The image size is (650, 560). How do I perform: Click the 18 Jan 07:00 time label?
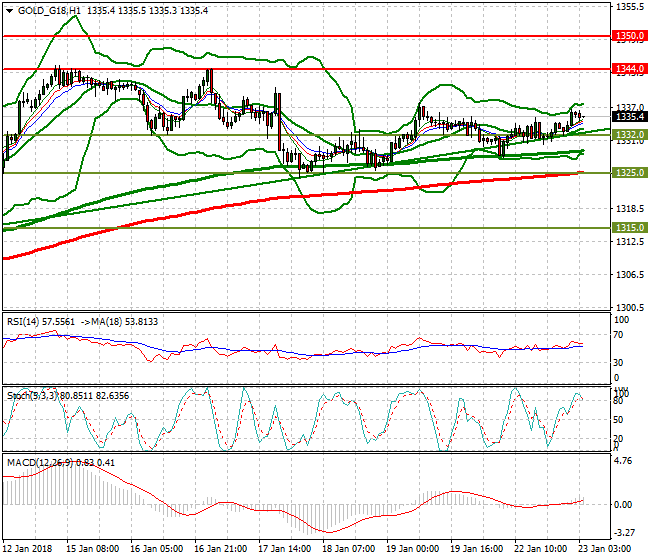click(x=349, y=549)
